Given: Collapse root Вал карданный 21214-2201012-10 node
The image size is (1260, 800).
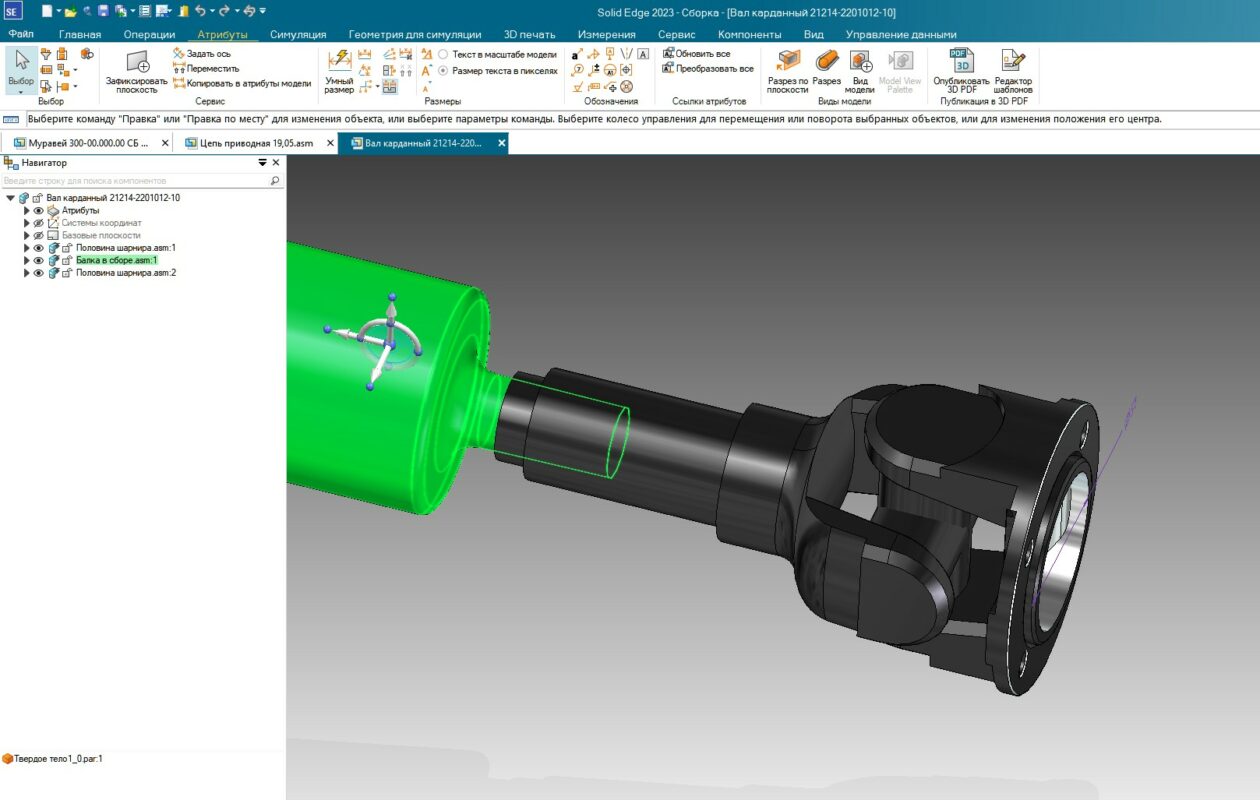Looking at the screenshot, I should point(10,198).
